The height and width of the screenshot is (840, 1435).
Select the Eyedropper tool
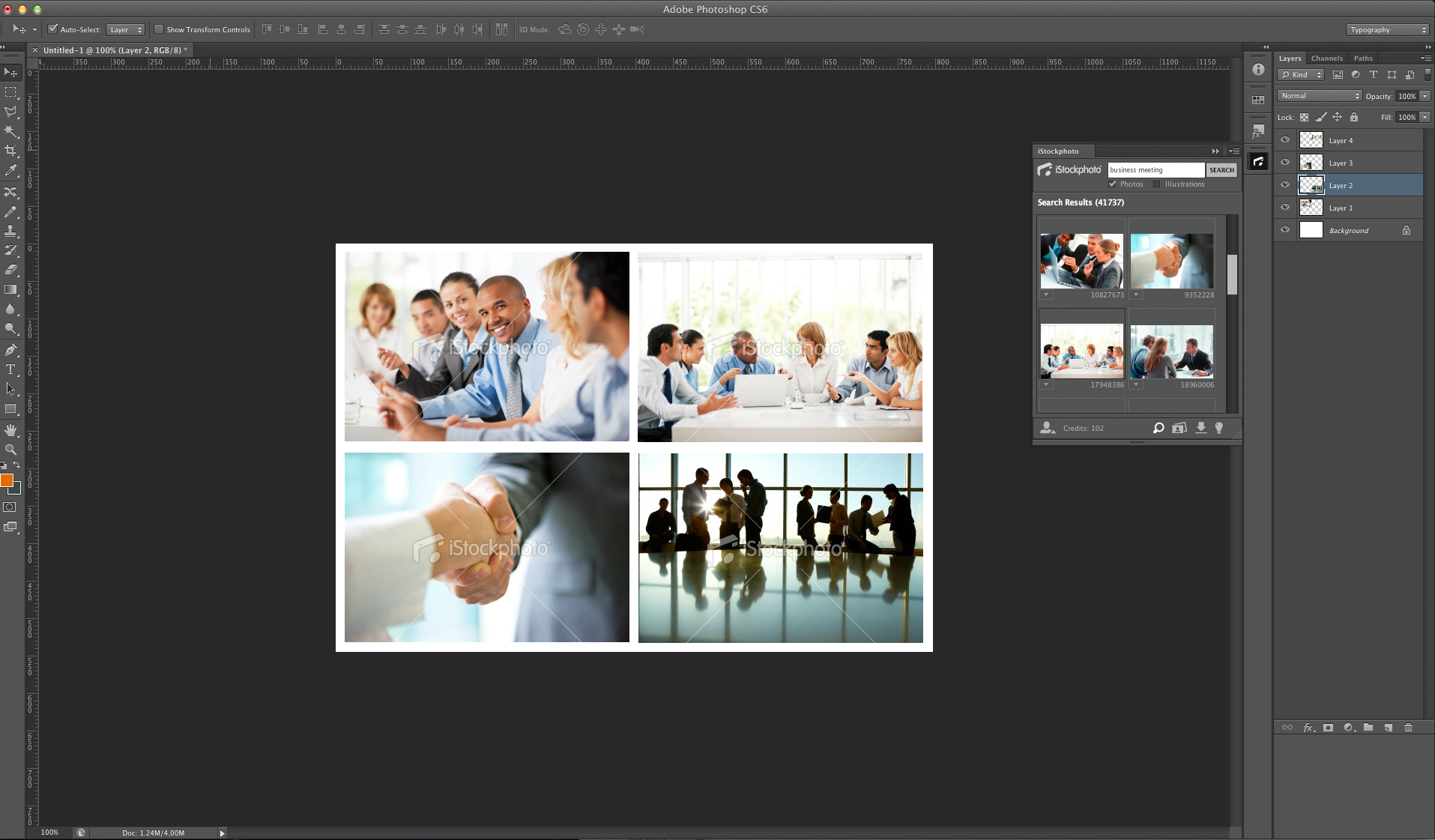coord(10,170)
